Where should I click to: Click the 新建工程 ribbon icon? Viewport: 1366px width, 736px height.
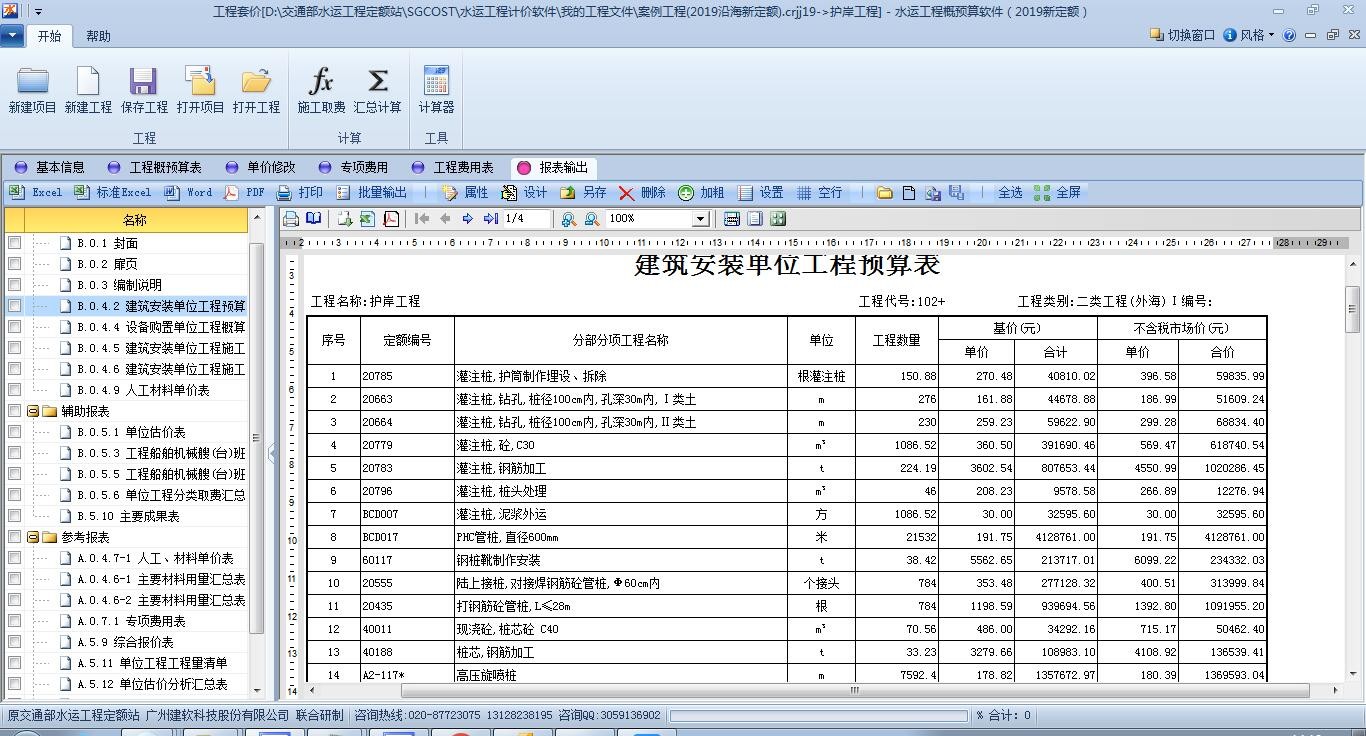(x=88, y=90)
